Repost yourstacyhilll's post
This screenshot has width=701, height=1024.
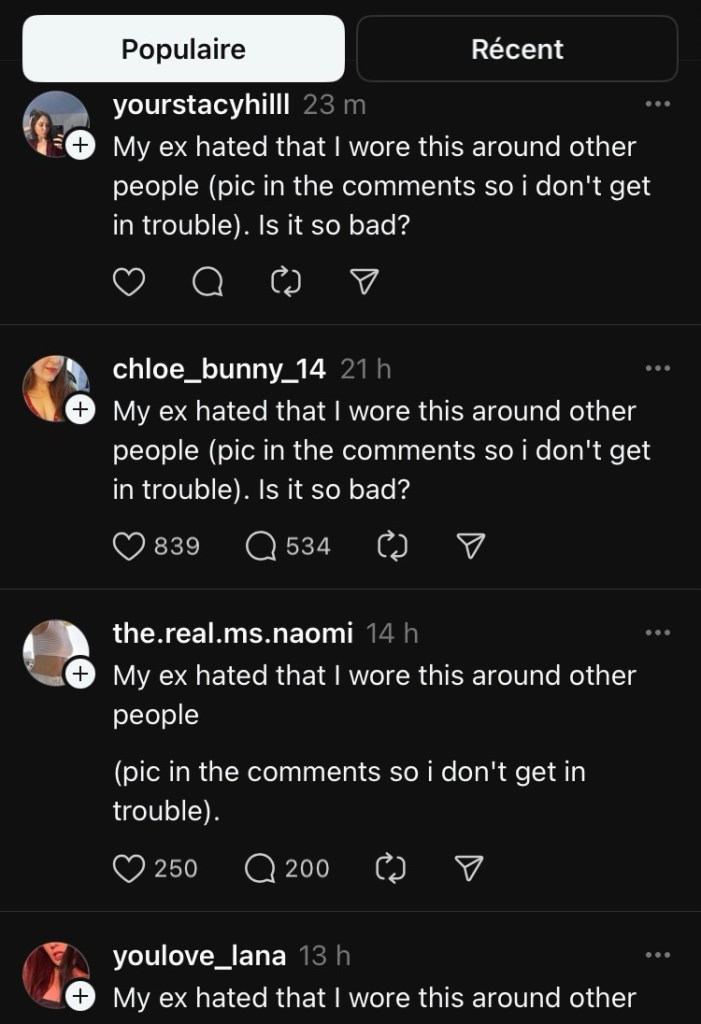(287, 284)
